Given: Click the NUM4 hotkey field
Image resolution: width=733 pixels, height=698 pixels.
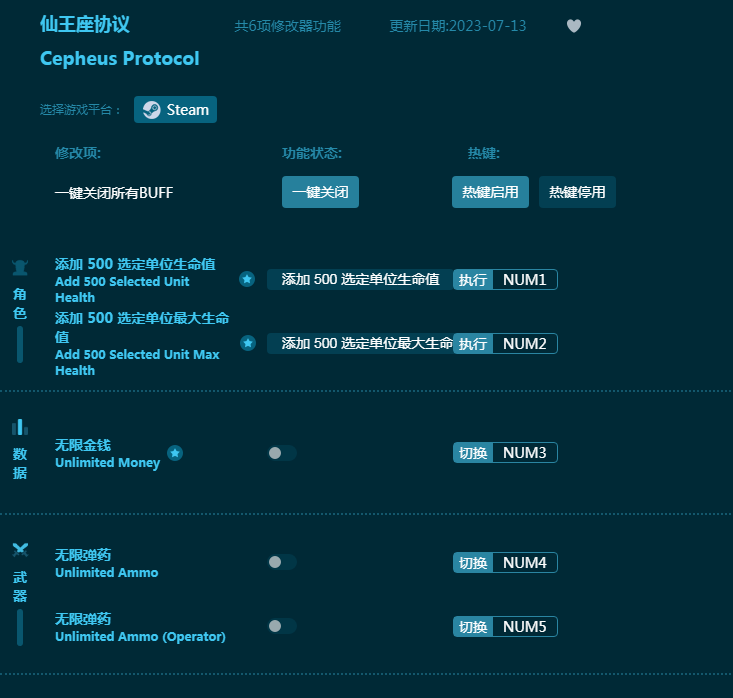Looking at the screenshot, I should [525, 562].
